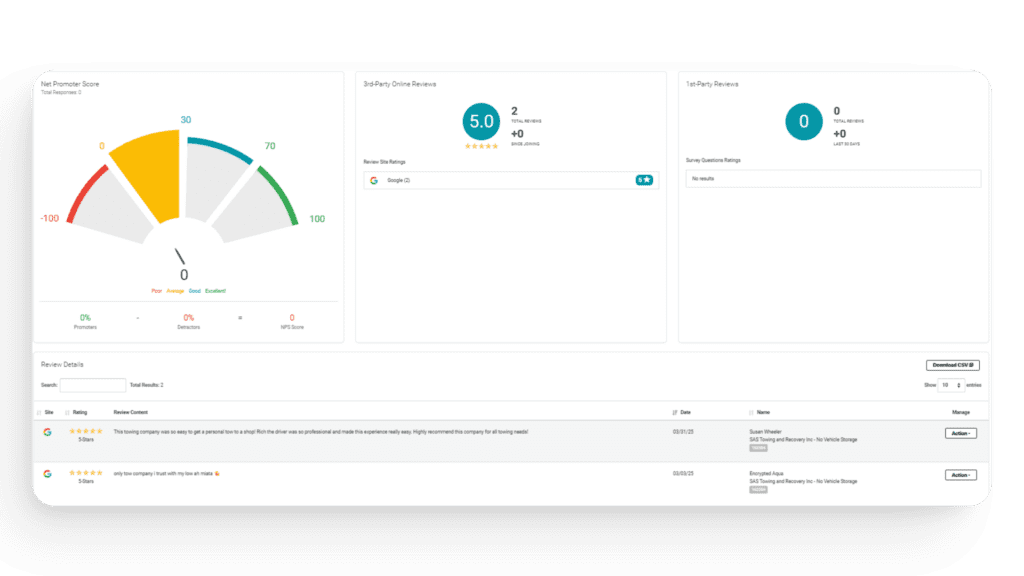
Task: Open the Show entries count selector
Action: 950,385
